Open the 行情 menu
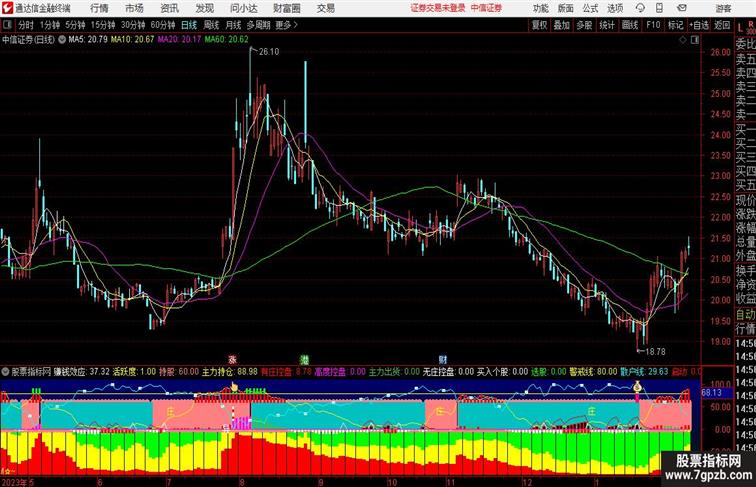This screenshot has height=487, width=756. click(99, 8)
